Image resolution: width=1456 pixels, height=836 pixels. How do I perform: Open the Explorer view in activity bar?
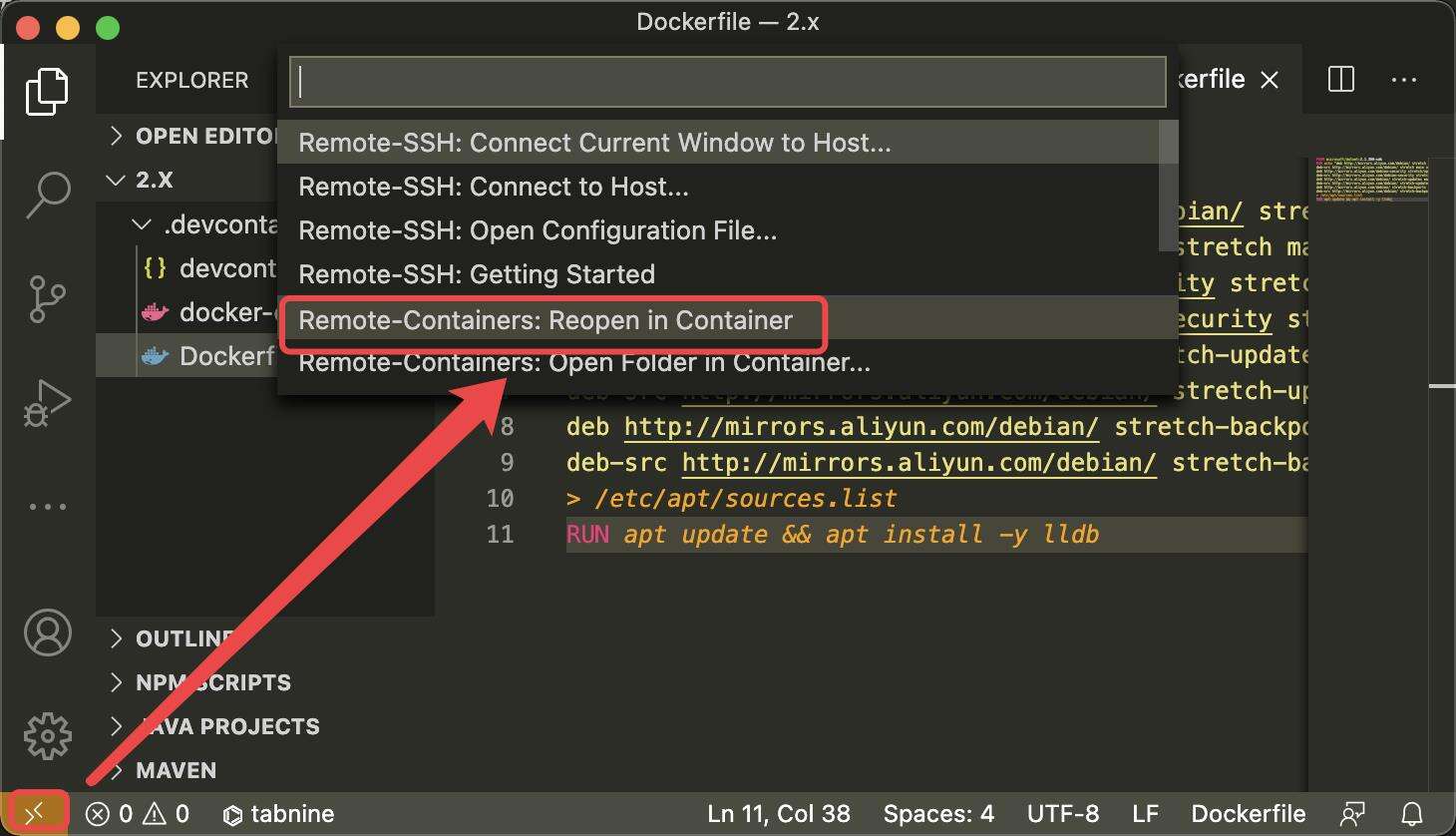pyautogui.click(x=47, y=92)
